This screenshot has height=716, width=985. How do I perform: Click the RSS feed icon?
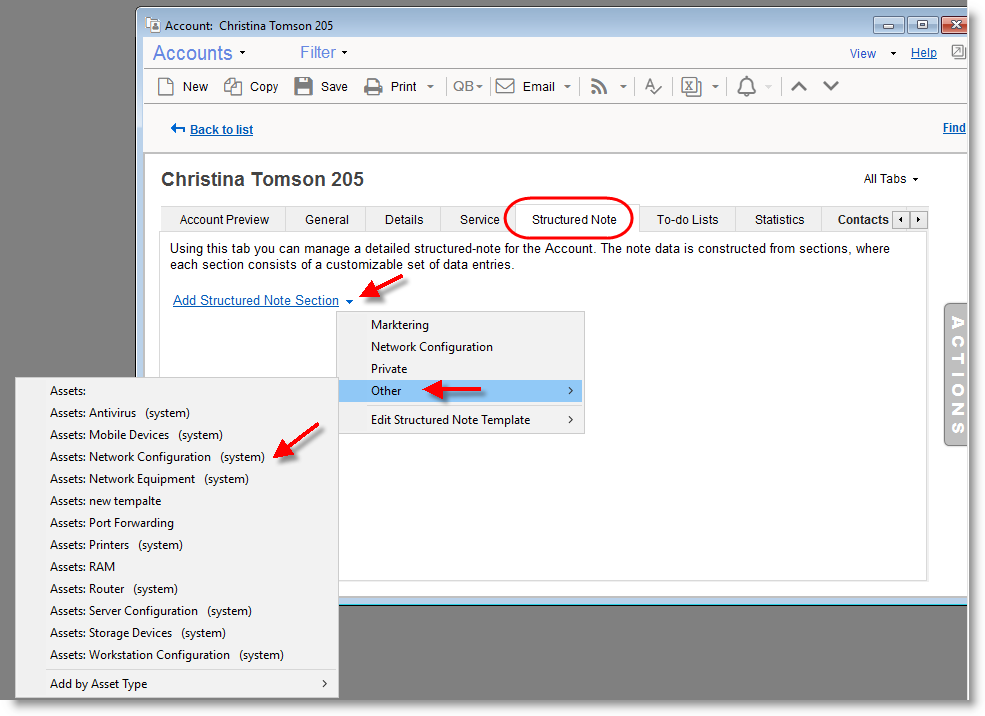coord(599,87)
